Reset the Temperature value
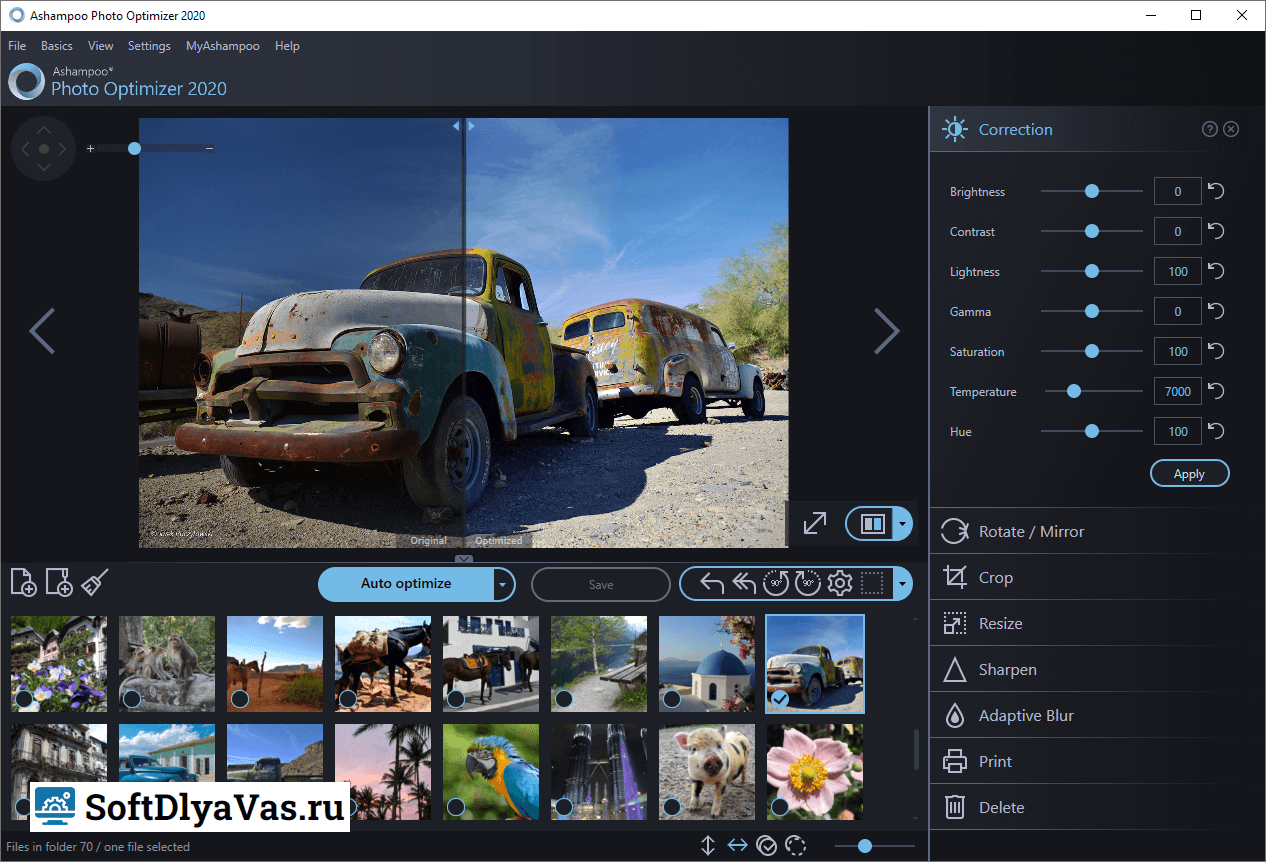1266x862 pixels. tap(1216, 391)
